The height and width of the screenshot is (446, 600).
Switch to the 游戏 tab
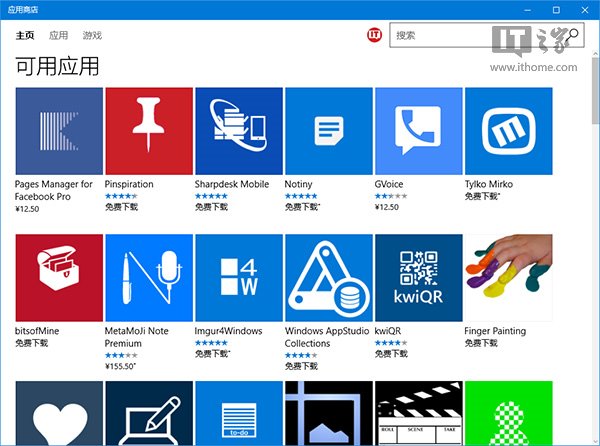92,36
